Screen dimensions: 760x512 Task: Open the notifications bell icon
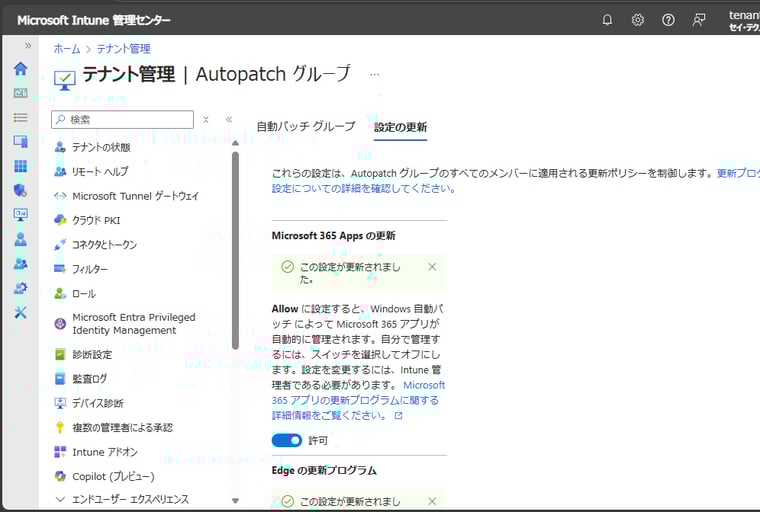pos(607,20)
